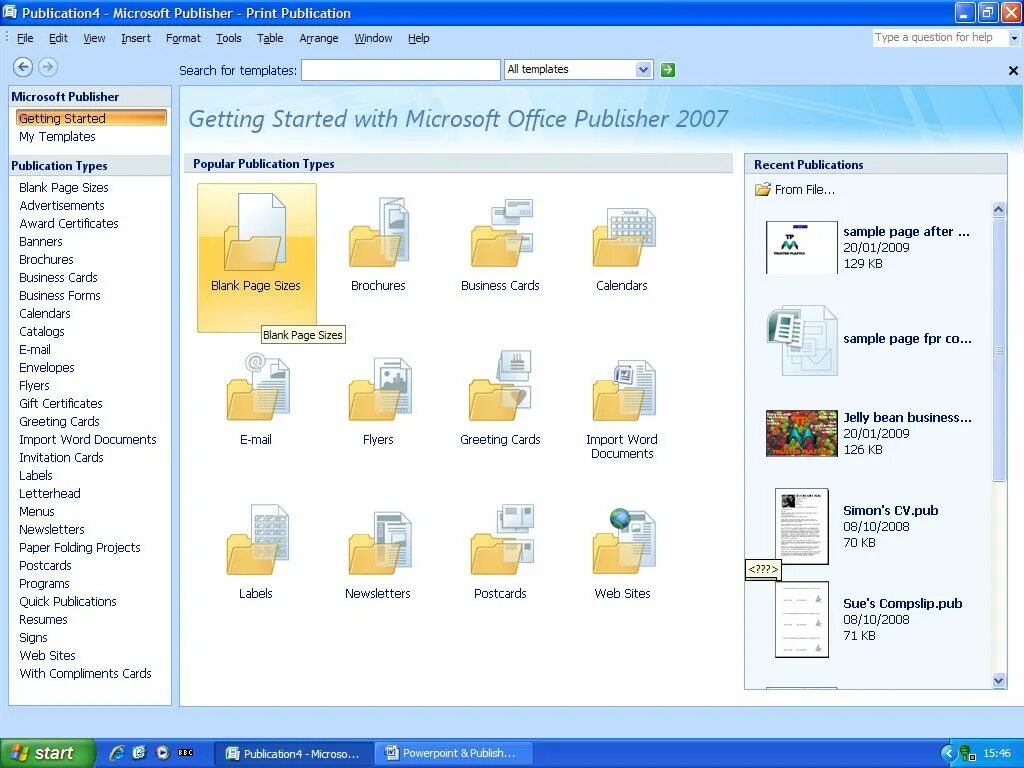Choose Menus publication type
Screen dimensions: 1024x768
(37, 511)
